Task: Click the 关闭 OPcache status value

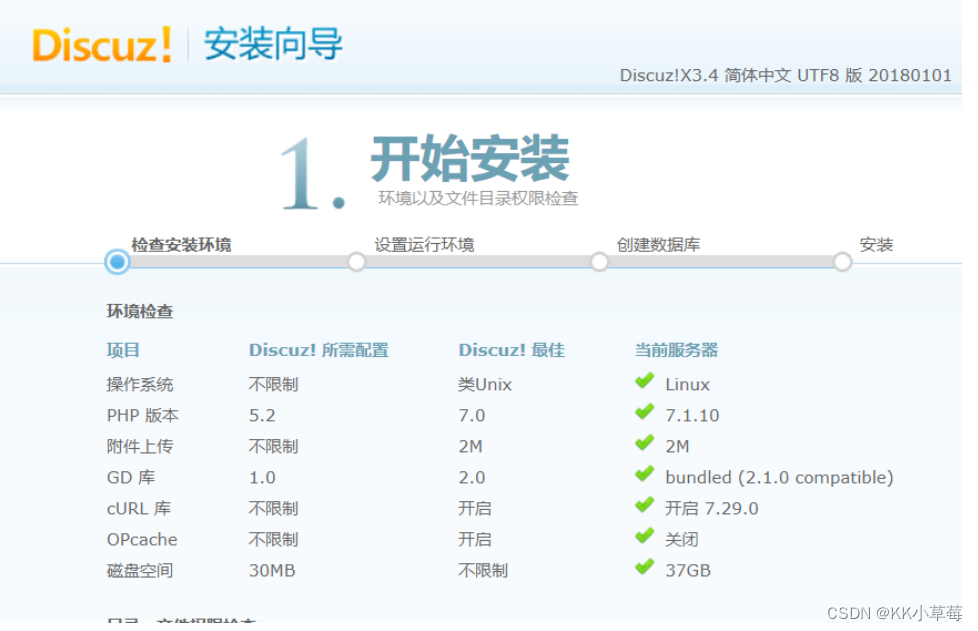Action: coord(682,540)
